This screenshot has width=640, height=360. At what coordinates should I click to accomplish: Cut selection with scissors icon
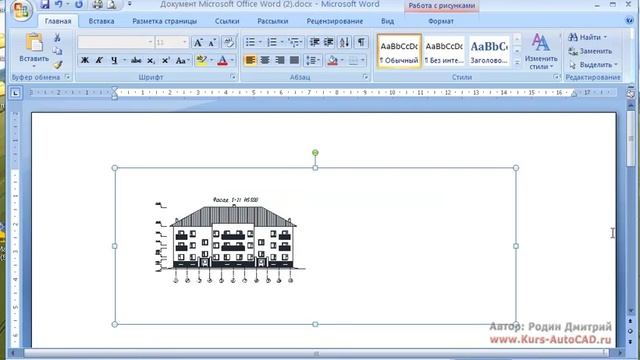[x=58, y=38]
